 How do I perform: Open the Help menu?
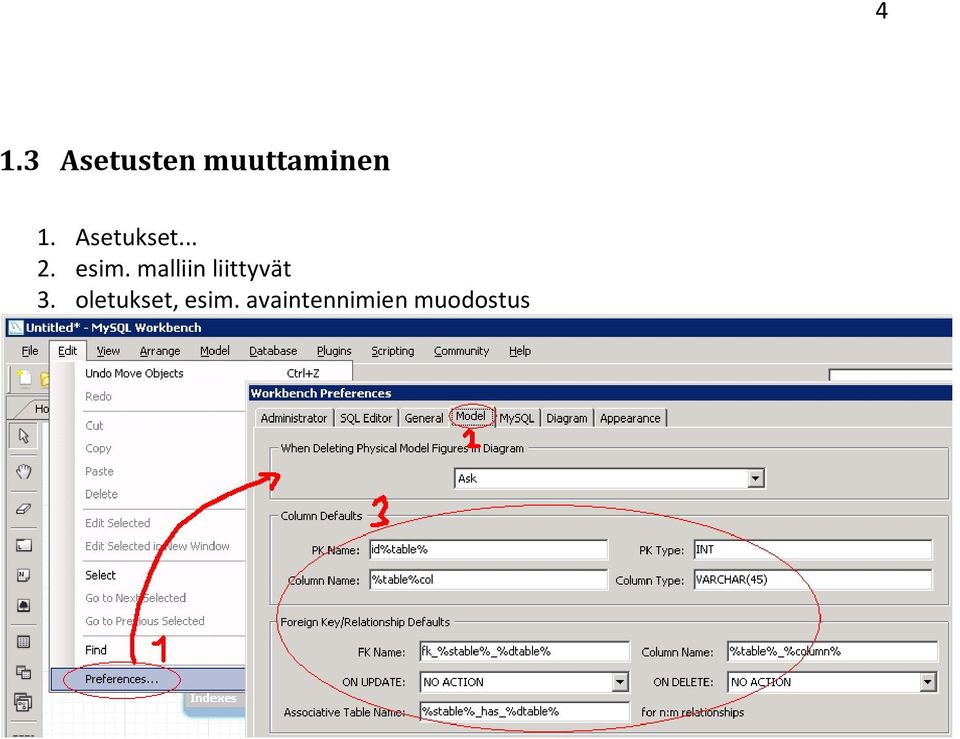[520, 351]
